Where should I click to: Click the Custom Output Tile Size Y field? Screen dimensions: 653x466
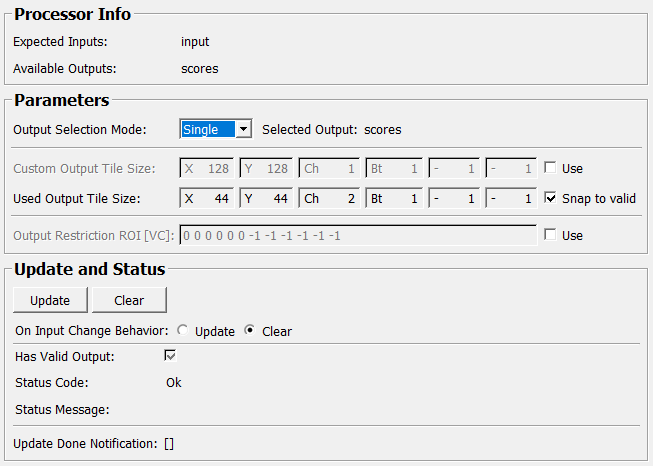point(268,168)
